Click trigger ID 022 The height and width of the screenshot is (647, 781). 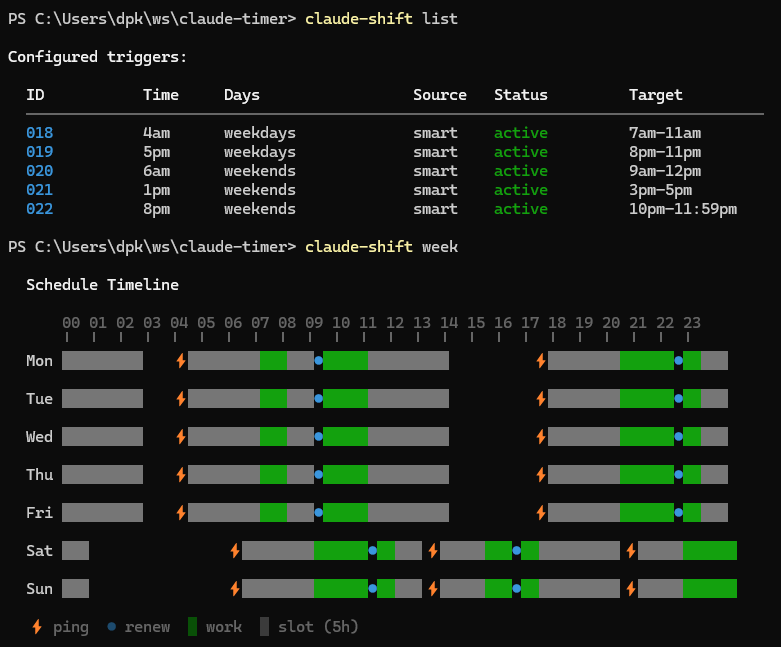pyautogui.click(x=40, y=209)
